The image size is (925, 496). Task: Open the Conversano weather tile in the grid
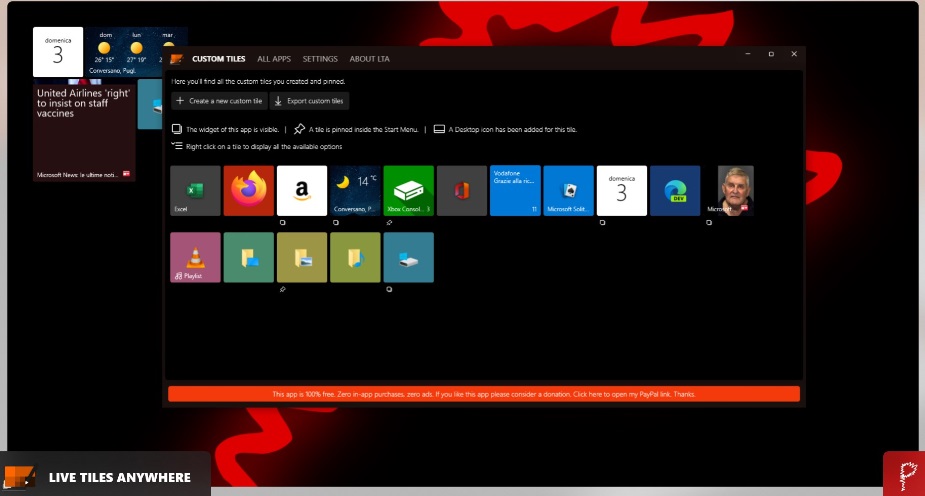click(355, 190)
